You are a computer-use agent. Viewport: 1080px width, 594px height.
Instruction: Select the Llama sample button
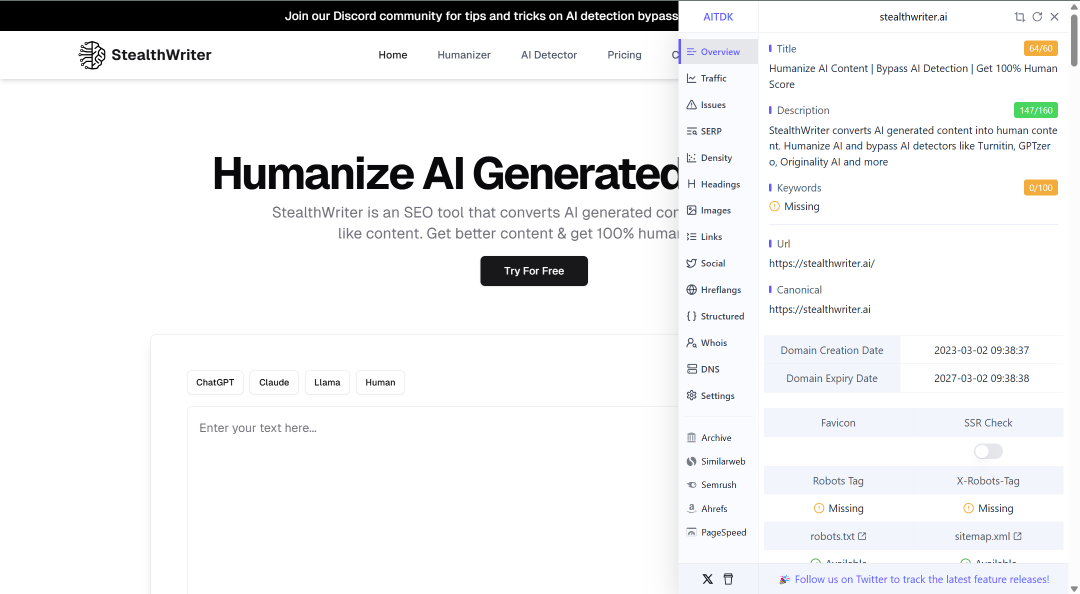[327, 382]
